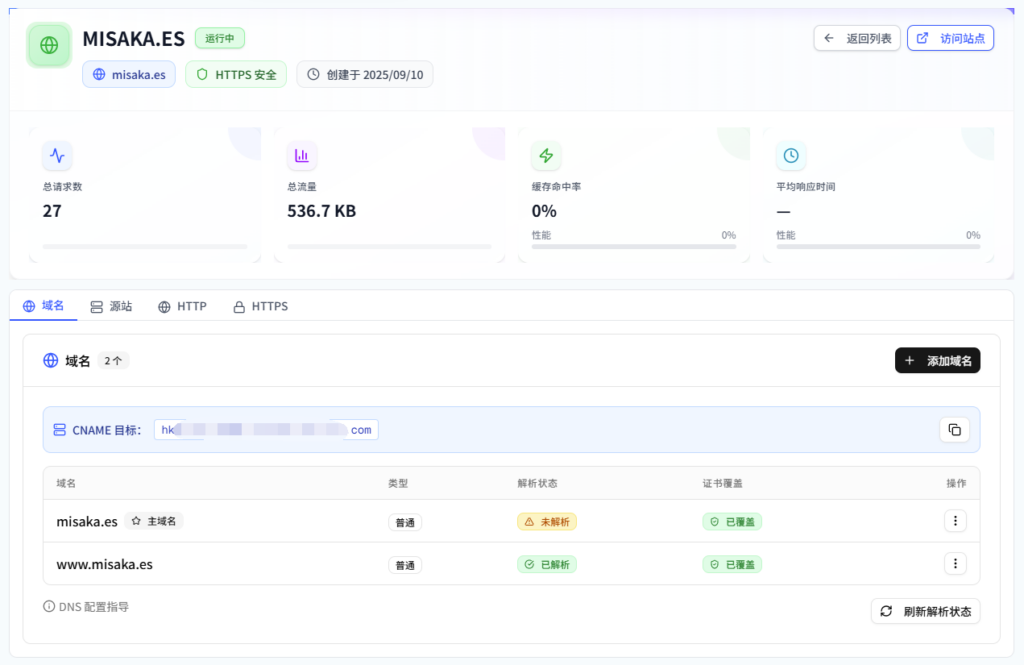The image size is (1024, 665).
Task: Click the green globe site icon
Action: [x=49, y=46]
